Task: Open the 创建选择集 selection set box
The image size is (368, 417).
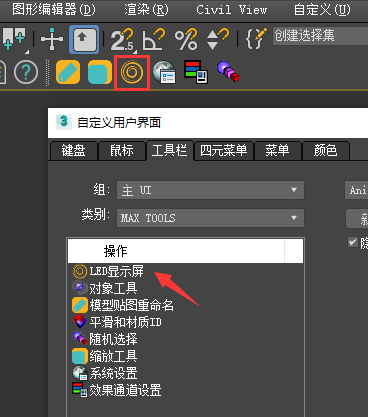Action: 320,36
